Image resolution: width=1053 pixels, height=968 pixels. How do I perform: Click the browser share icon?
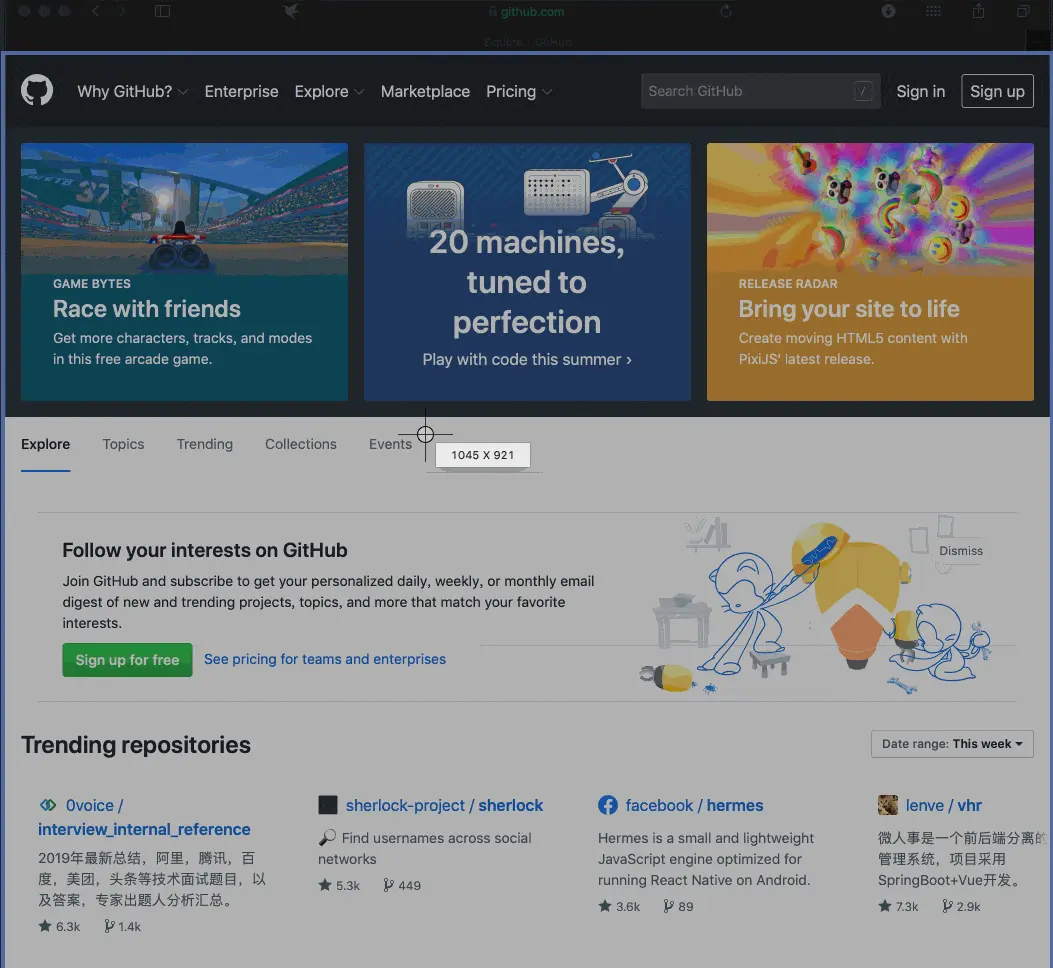[x=978, y=11]
